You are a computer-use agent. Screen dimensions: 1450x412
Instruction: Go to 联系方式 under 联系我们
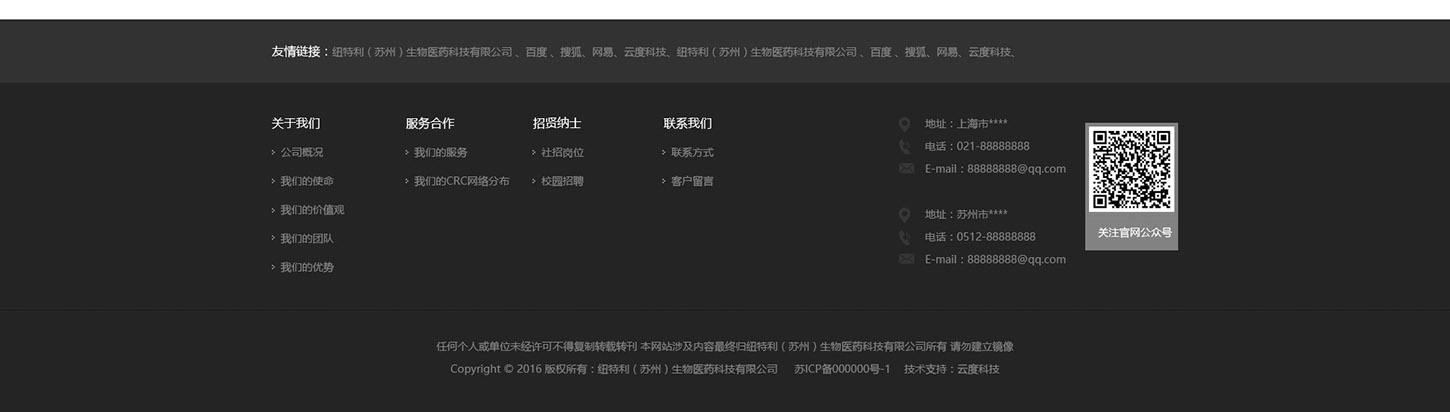point(692,153)
